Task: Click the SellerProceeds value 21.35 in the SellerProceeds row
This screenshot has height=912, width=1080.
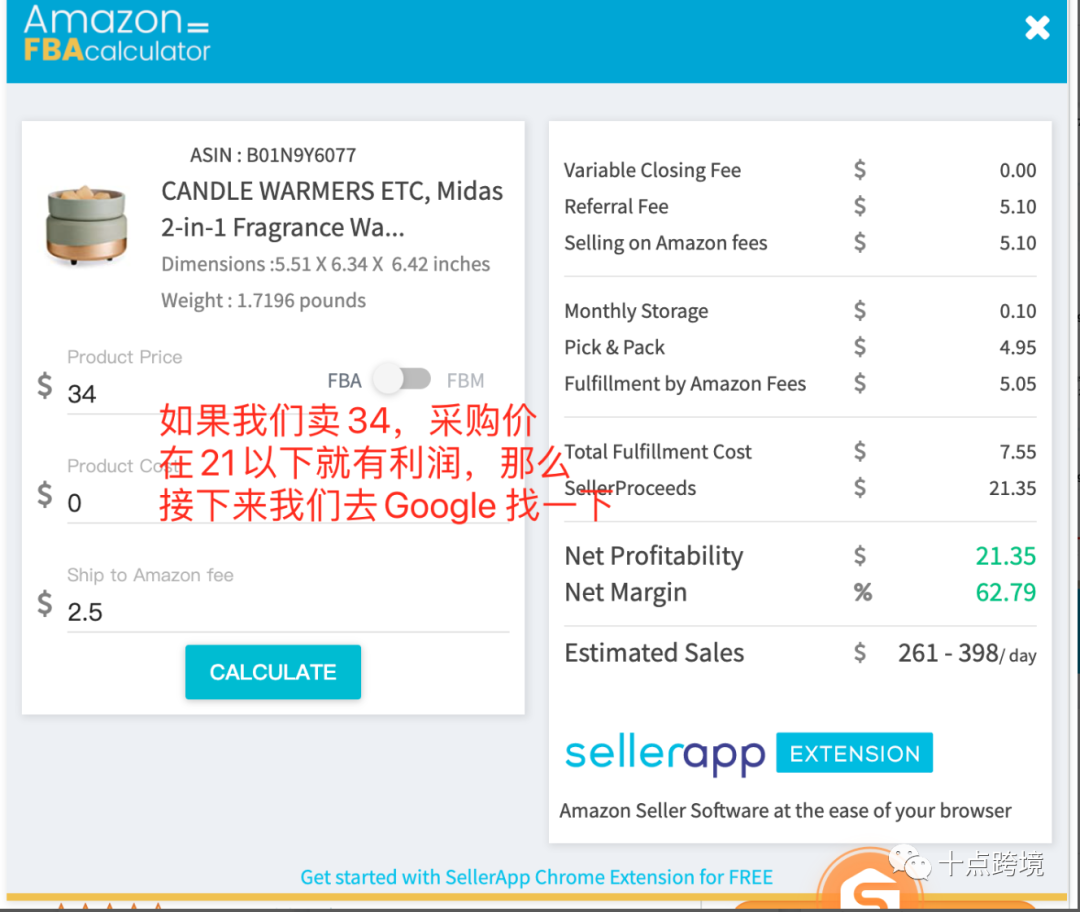Action: (x=1012, y=488)
